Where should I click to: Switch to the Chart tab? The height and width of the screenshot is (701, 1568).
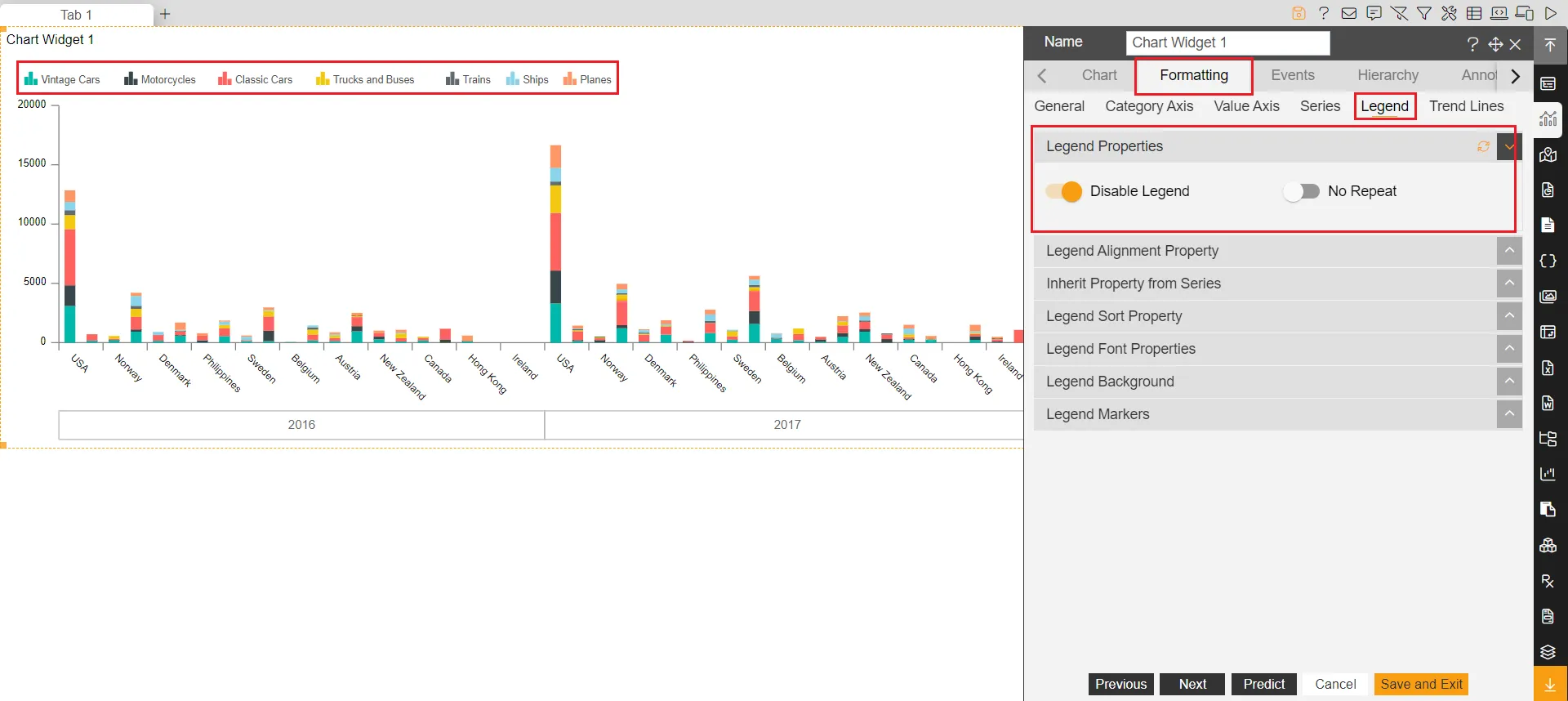1099,75
